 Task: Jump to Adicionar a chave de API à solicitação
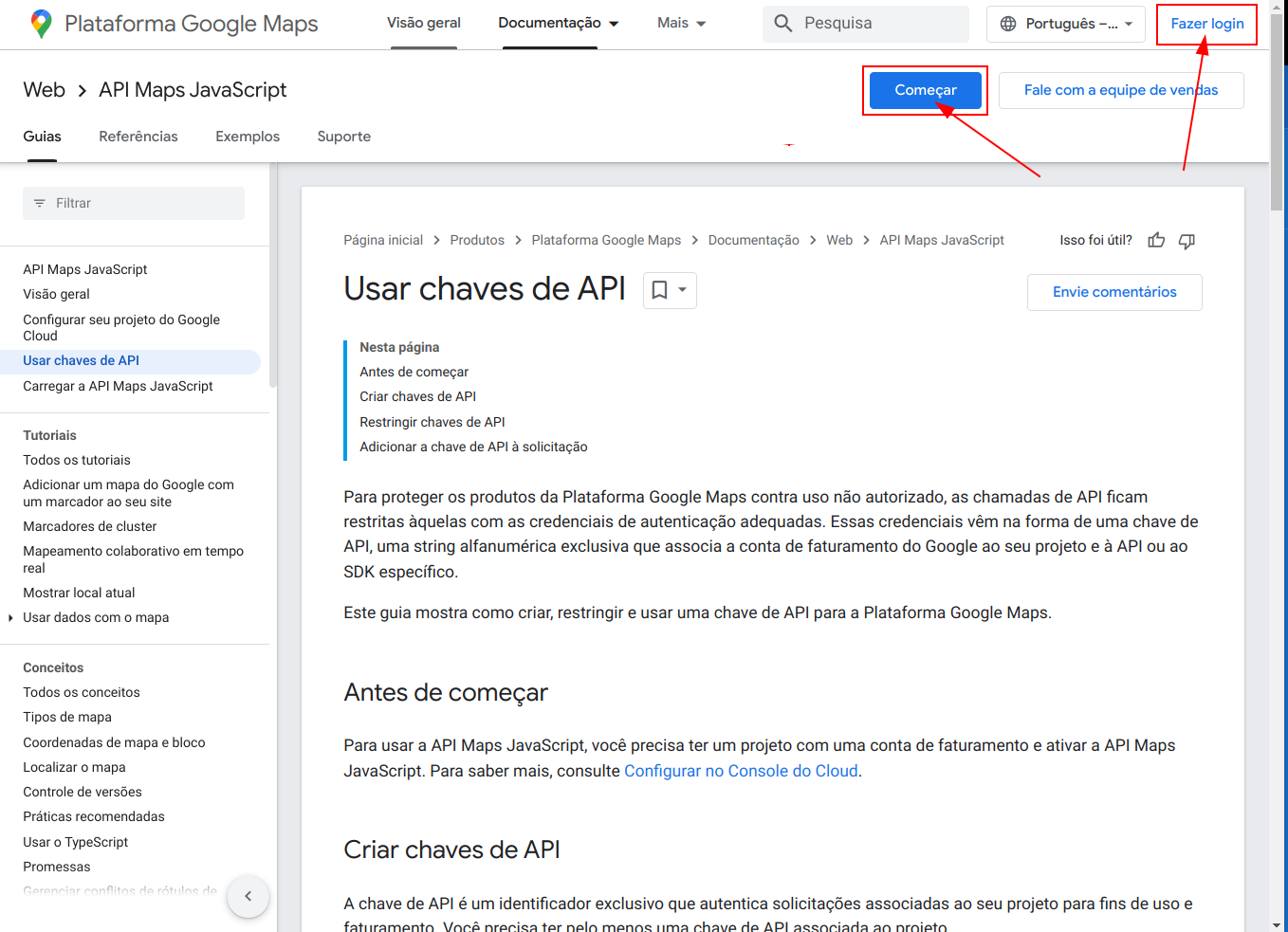474,447
